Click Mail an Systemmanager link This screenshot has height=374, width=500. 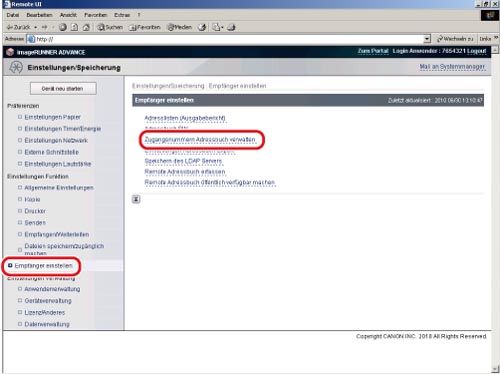pyautogui.click(x=452, y=67)
